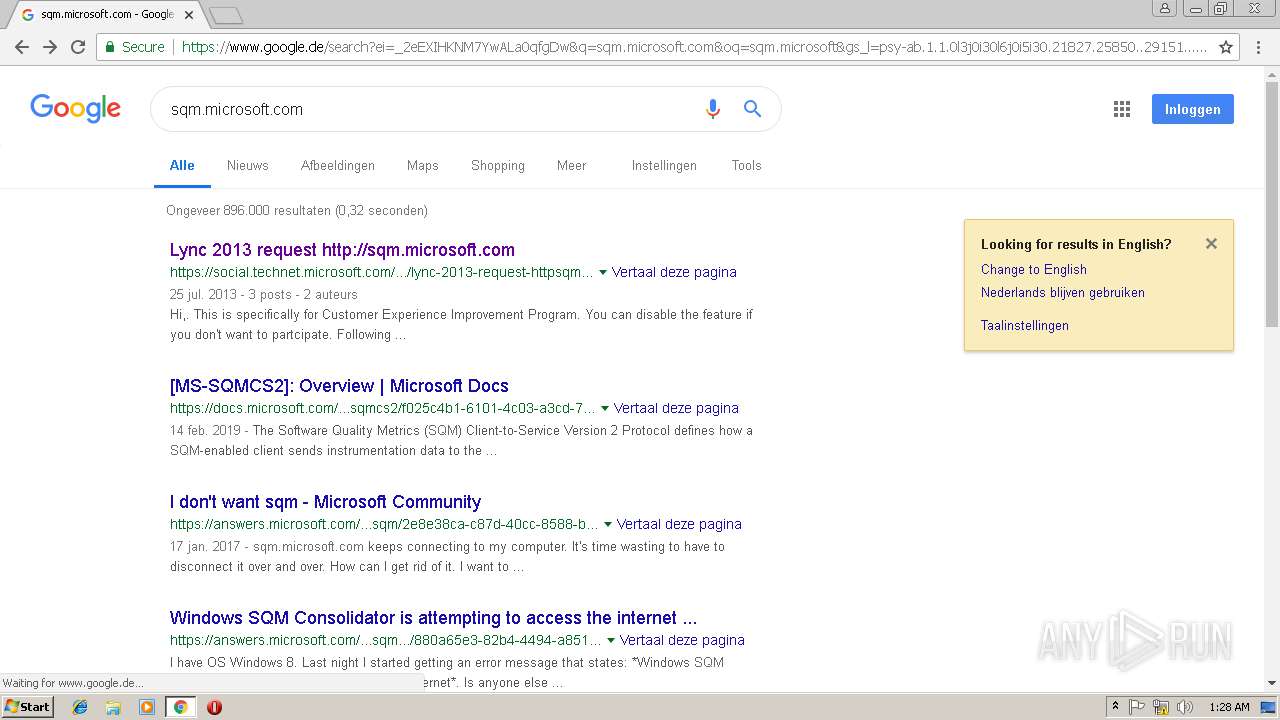
Task: Open 'Lync 2013 request http://sqm.microsoft.com' result
Action: (342, 250)
